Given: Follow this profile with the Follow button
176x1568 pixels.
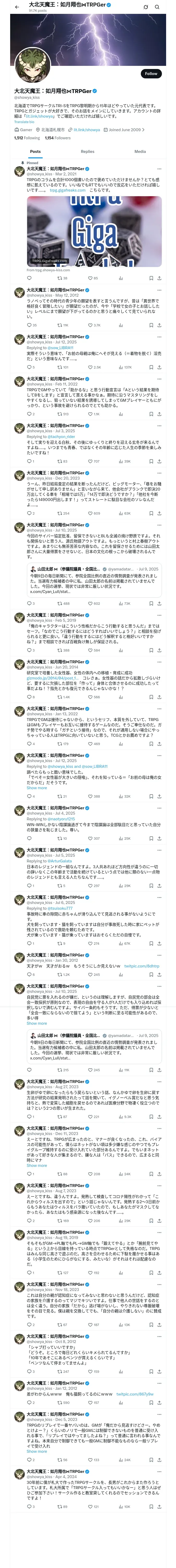Looking at the screenshot, I should coord(151,73).
